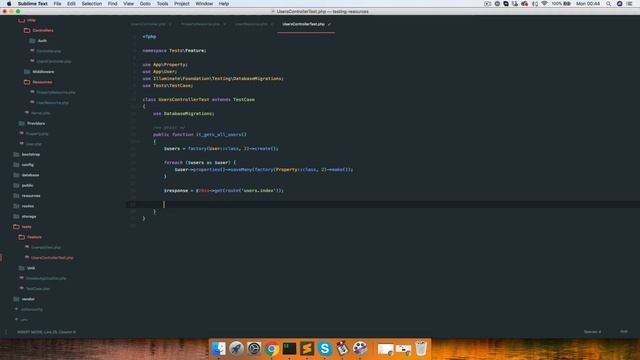The height and width of the screenshot is (360, 640).
Task: Open the Sublime Text application menu
Action: pos(33,4)
